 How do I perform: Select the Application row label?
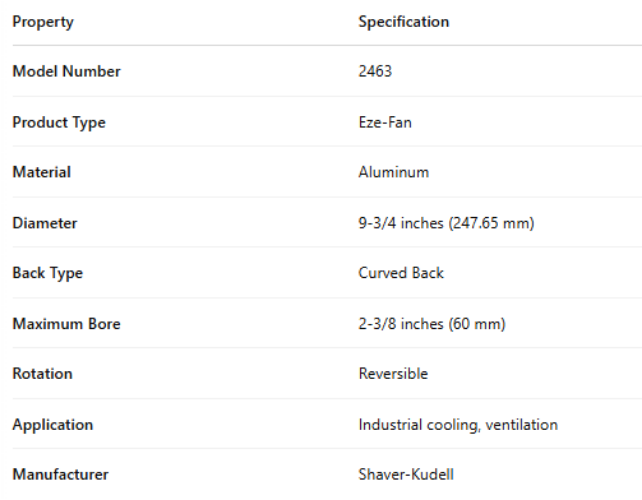click(52, 425)
